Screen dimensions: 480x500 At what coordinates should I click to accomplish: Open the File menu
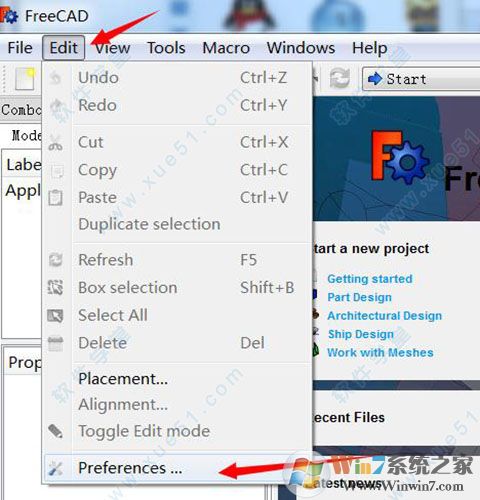tap(20, 48)
